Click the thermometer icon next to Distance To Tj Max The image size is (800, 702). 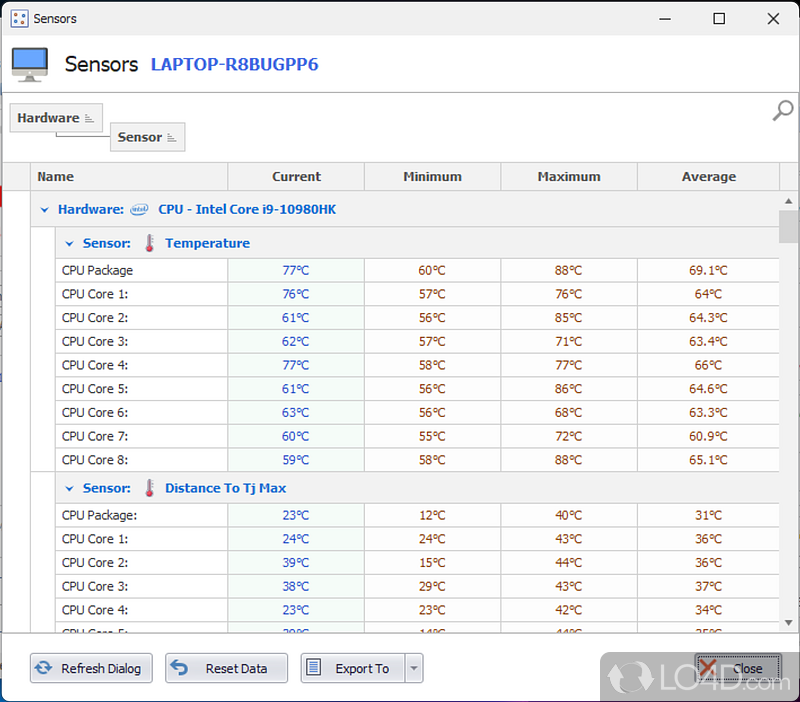coord(150,488)
